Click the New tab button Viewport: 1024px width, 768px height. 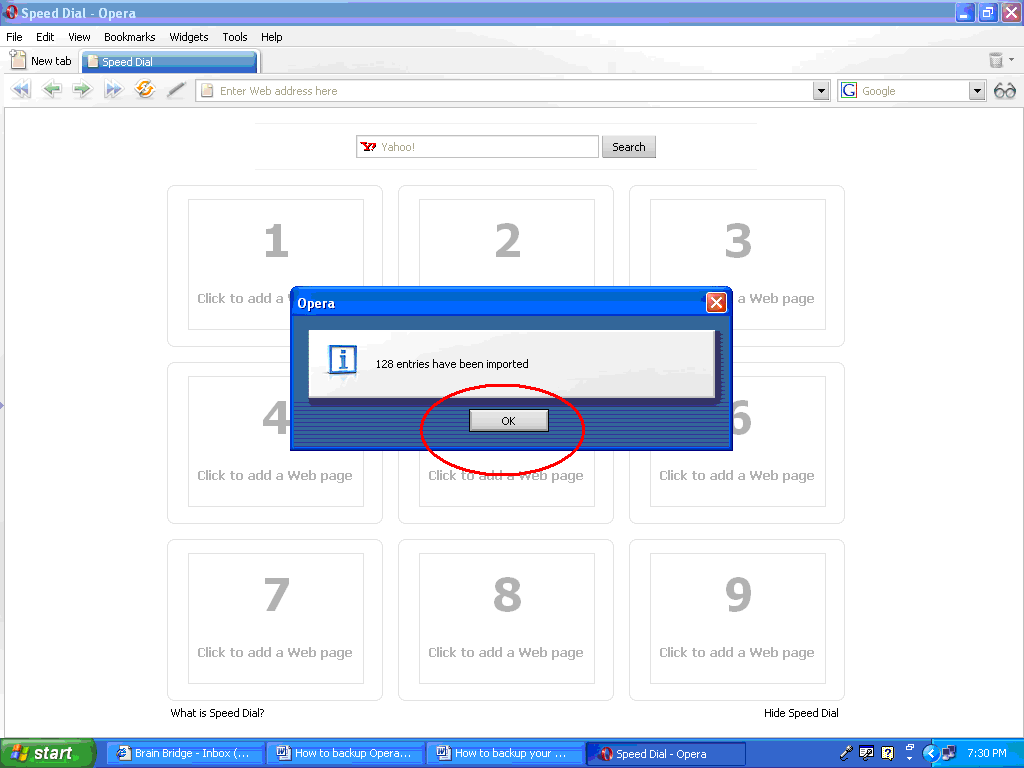[41, 61]
